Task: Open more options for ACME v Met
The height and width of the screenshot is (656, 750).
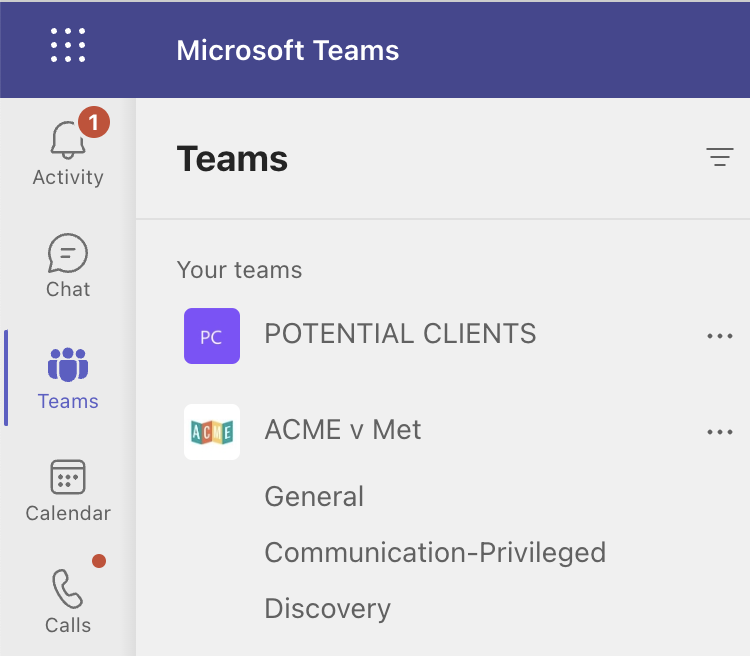Action: pos(720,432)
